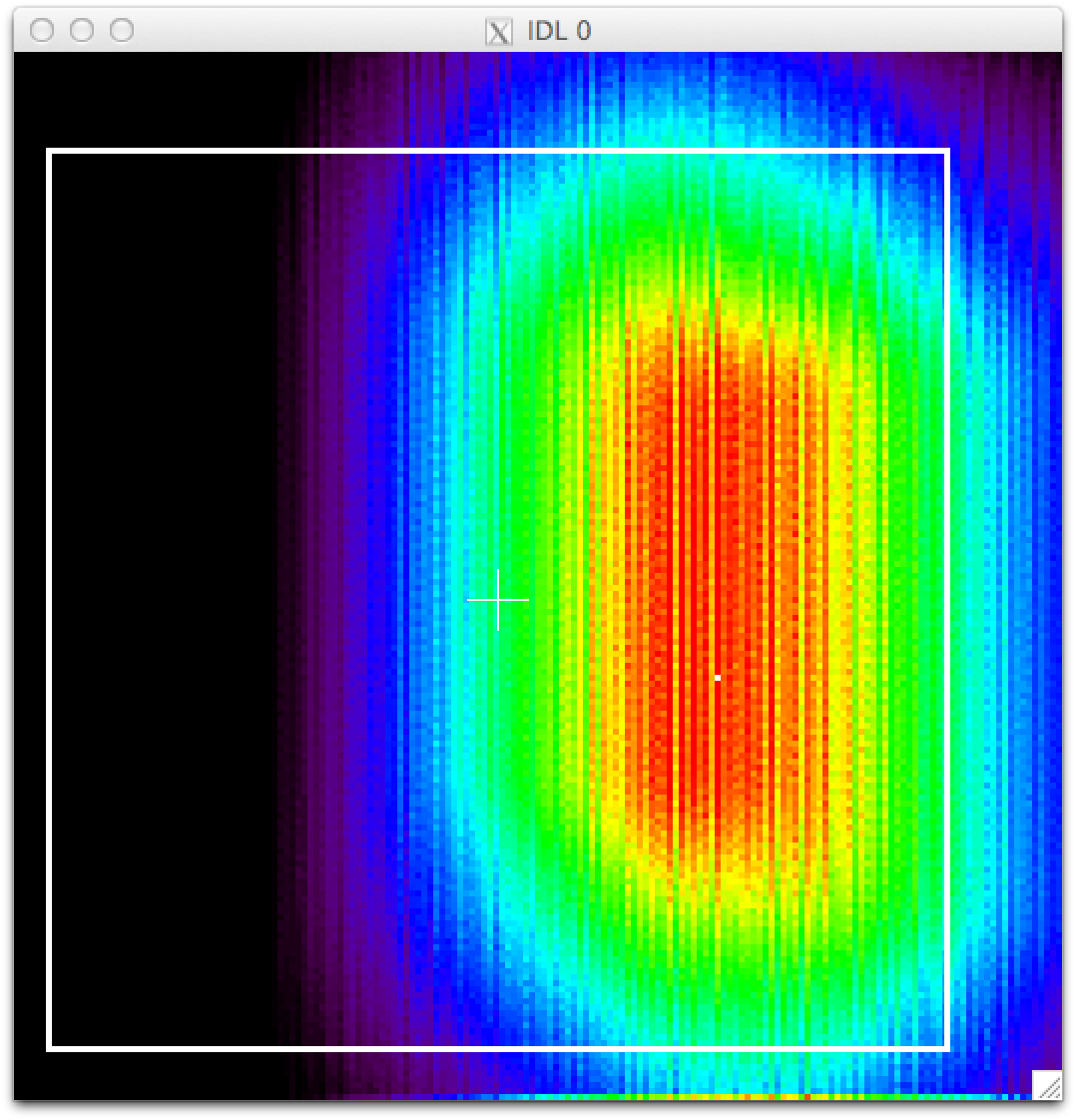The width and height of the screenshot is (1076, 1120).
Task: Click the X11 icon in title bar
Action: pos(498,32)
